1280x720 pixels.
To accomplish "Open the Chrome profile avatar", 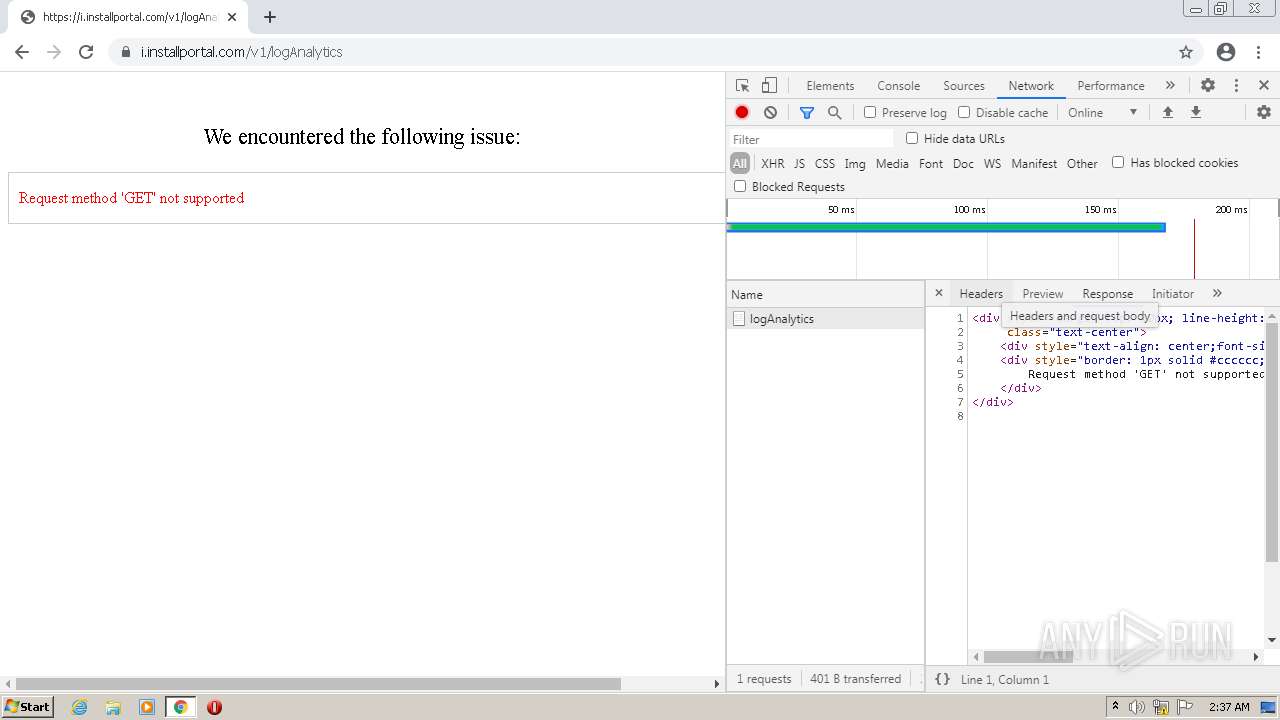I will coord(1226,52).
